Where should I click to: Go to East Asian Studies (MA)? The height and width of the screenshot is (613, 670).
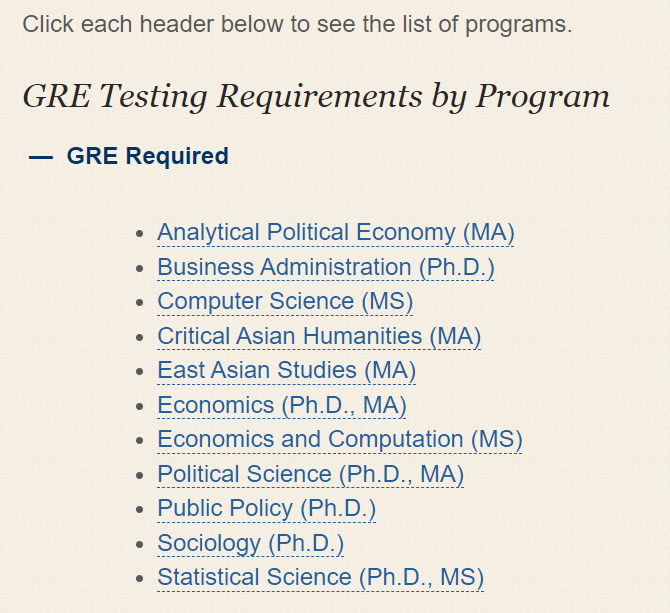[x=286, y=370]
